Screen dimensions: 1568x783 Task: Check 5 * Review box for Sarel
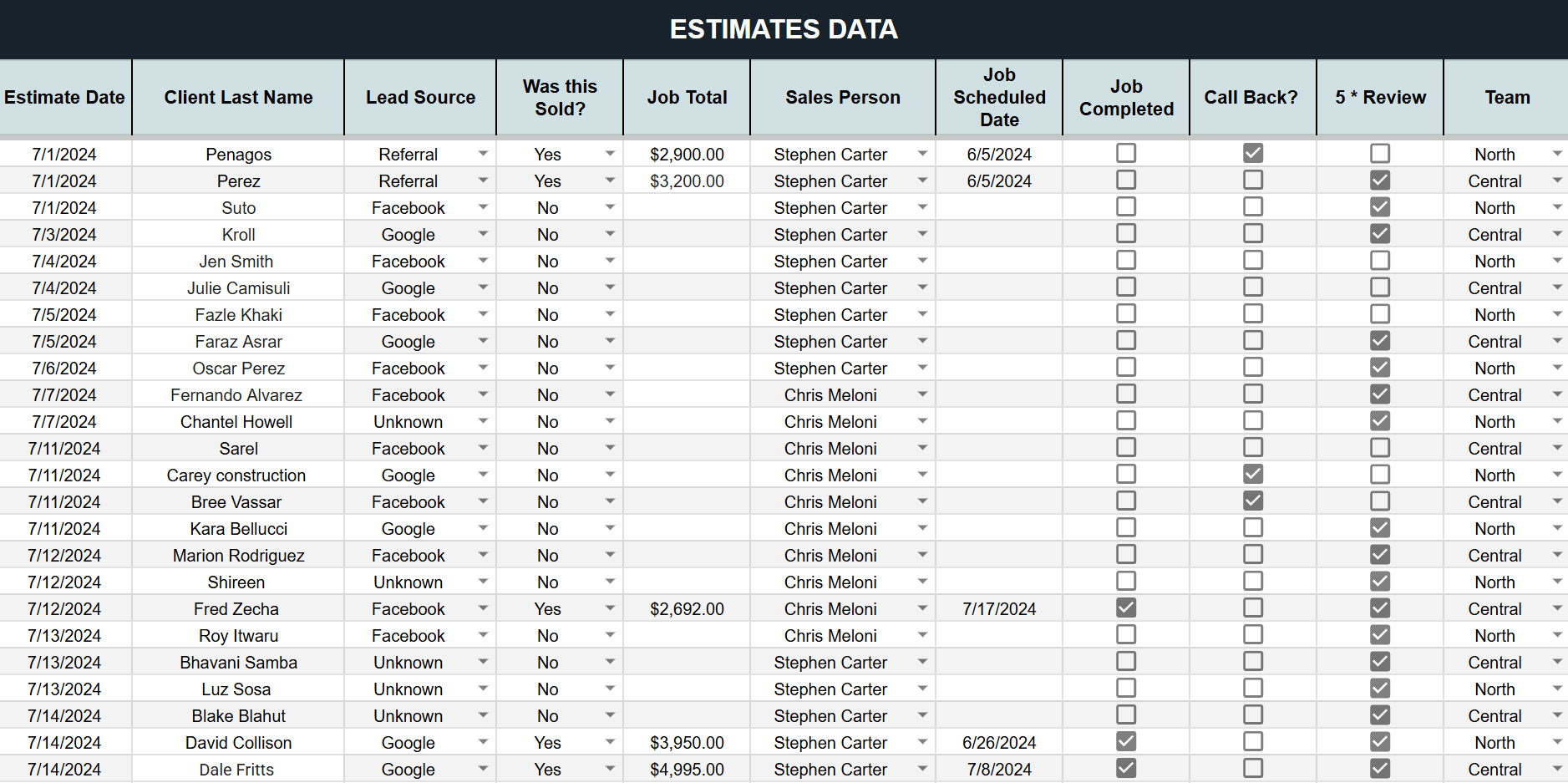(1380, 447)
